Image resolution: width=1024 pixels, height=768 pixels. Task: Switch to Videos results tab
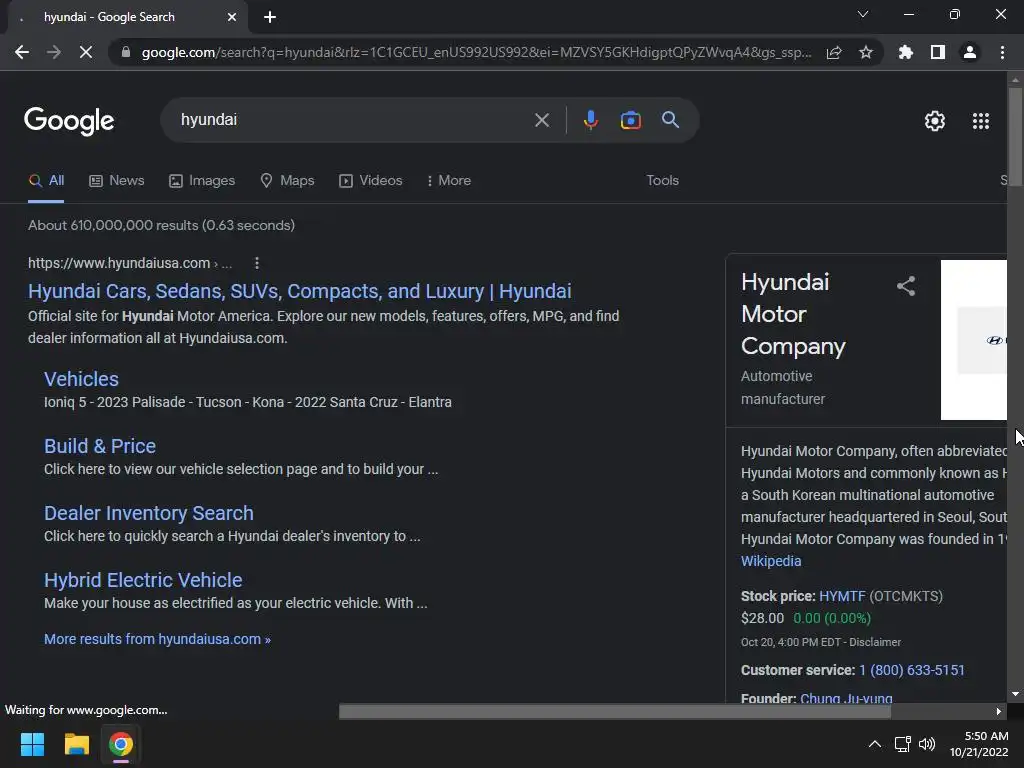pyautogui.click(x=370, y=181)
